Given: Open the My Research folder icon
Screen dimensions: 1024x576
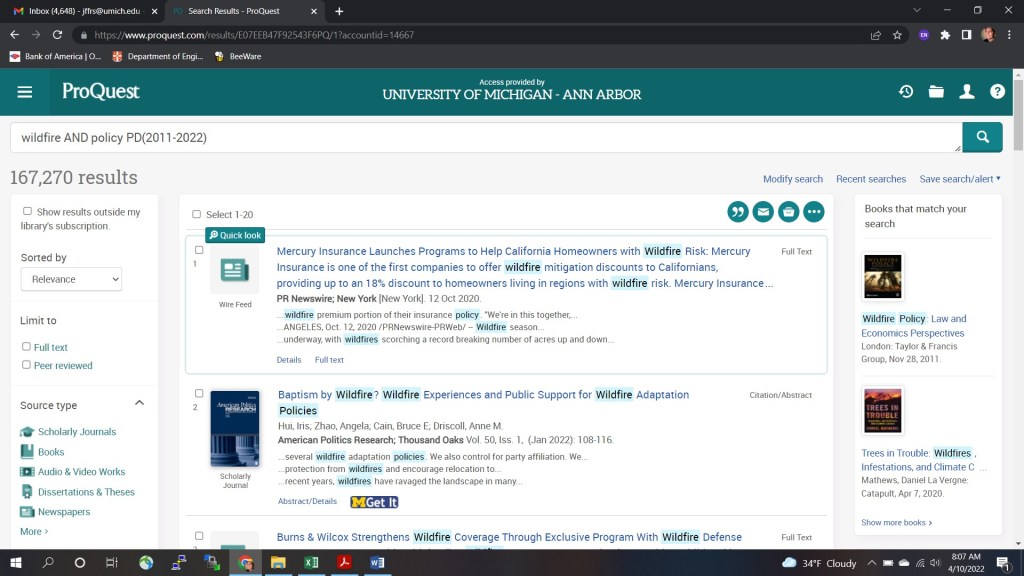Looking at the screenshot, I should 936,92.
